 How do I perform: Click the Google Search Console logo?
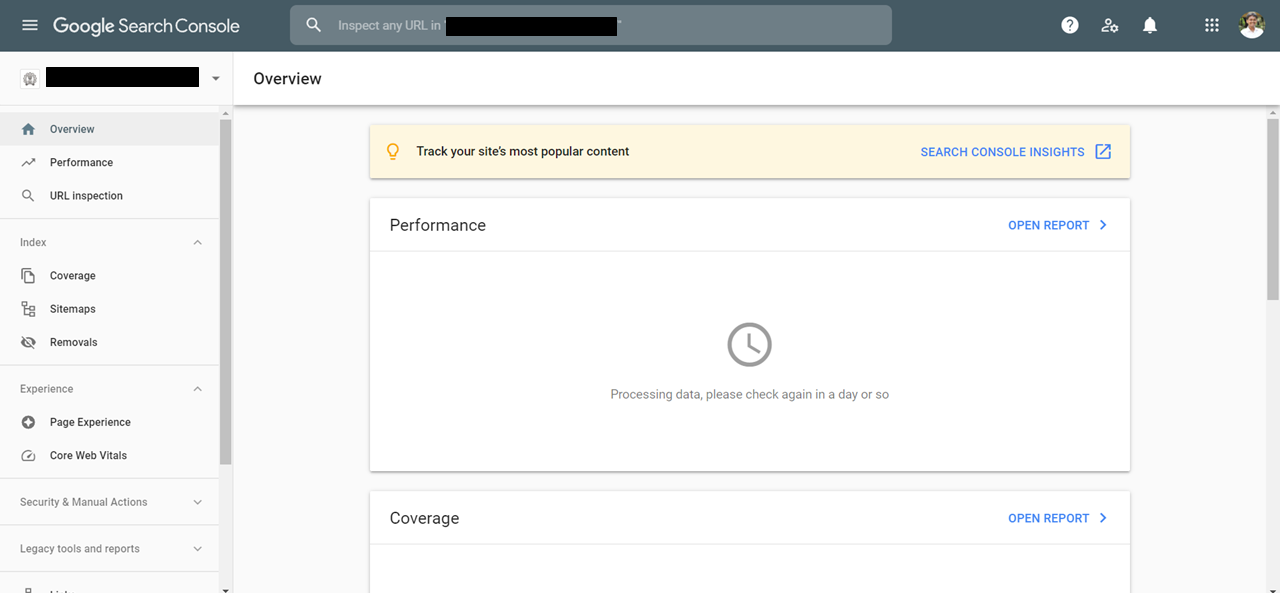[146, 25]
